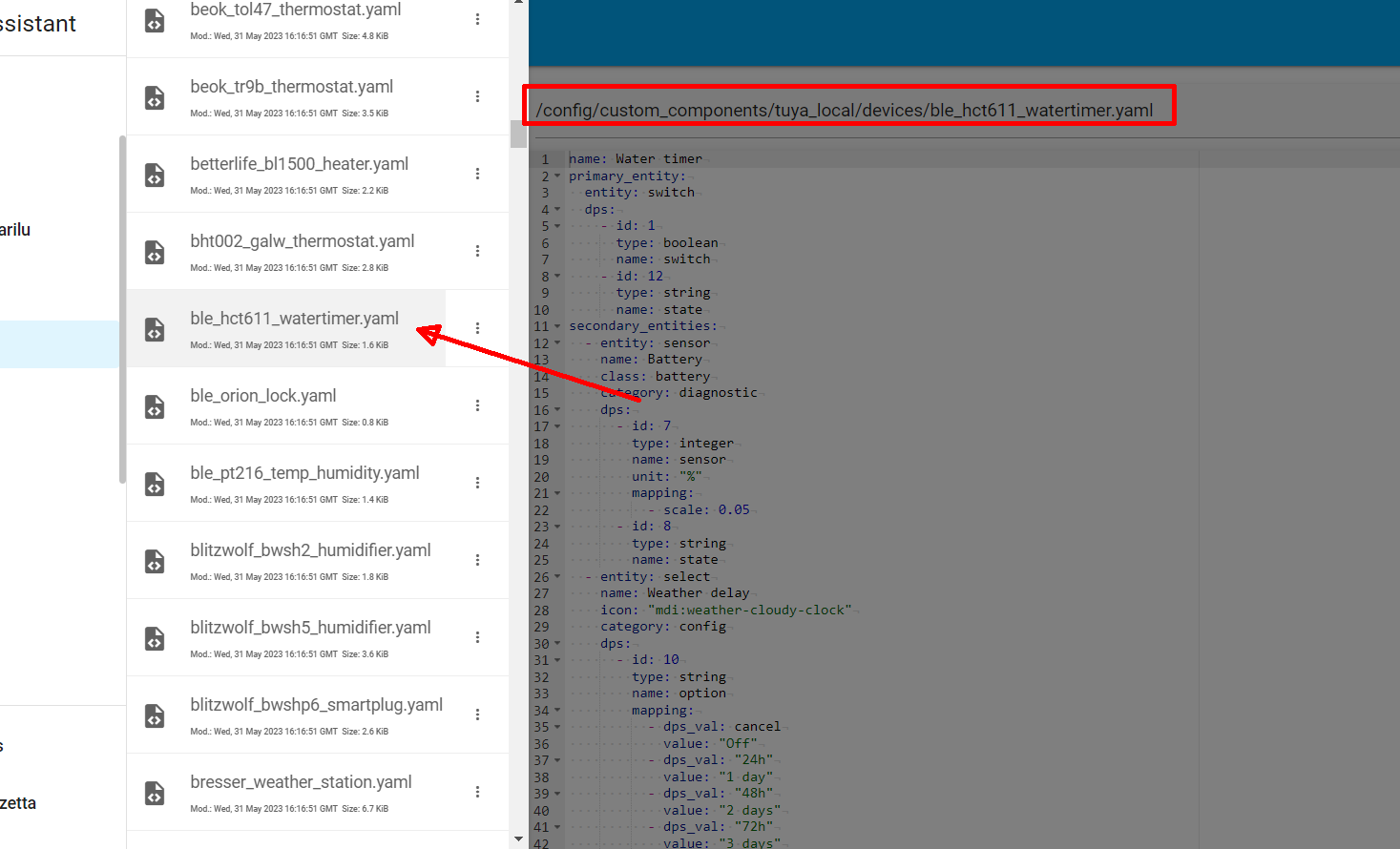Collapse the primary_entity block on line 2
Image resolution: width=1400 pixels, height=849 pixels.
click(557, 176)
